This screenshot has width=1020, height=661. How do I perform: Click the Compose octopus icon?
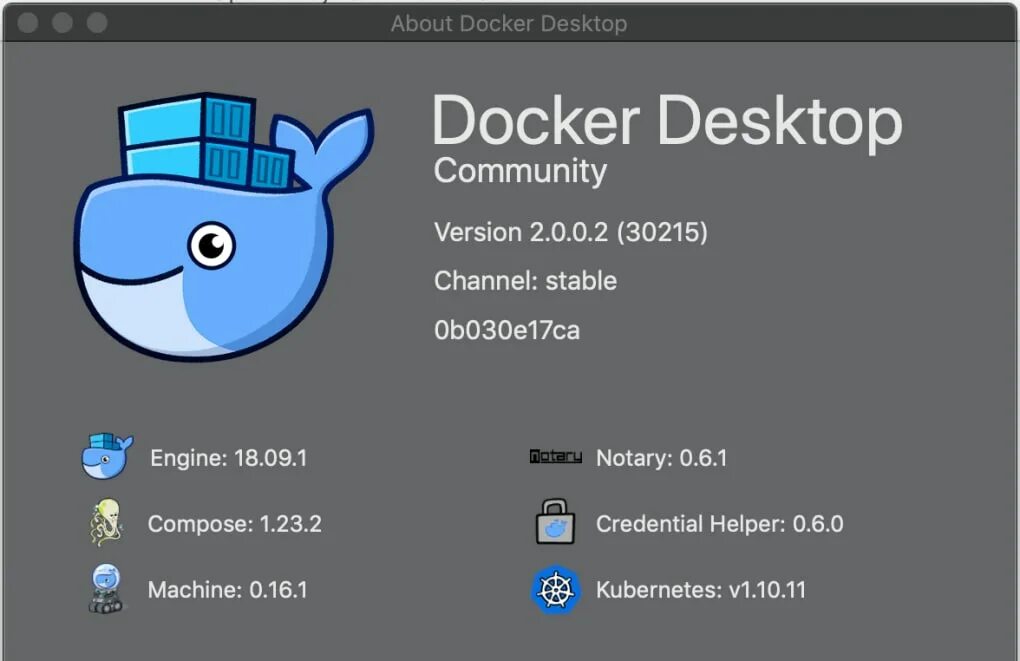pyautogui.click(x=105, y=522)
